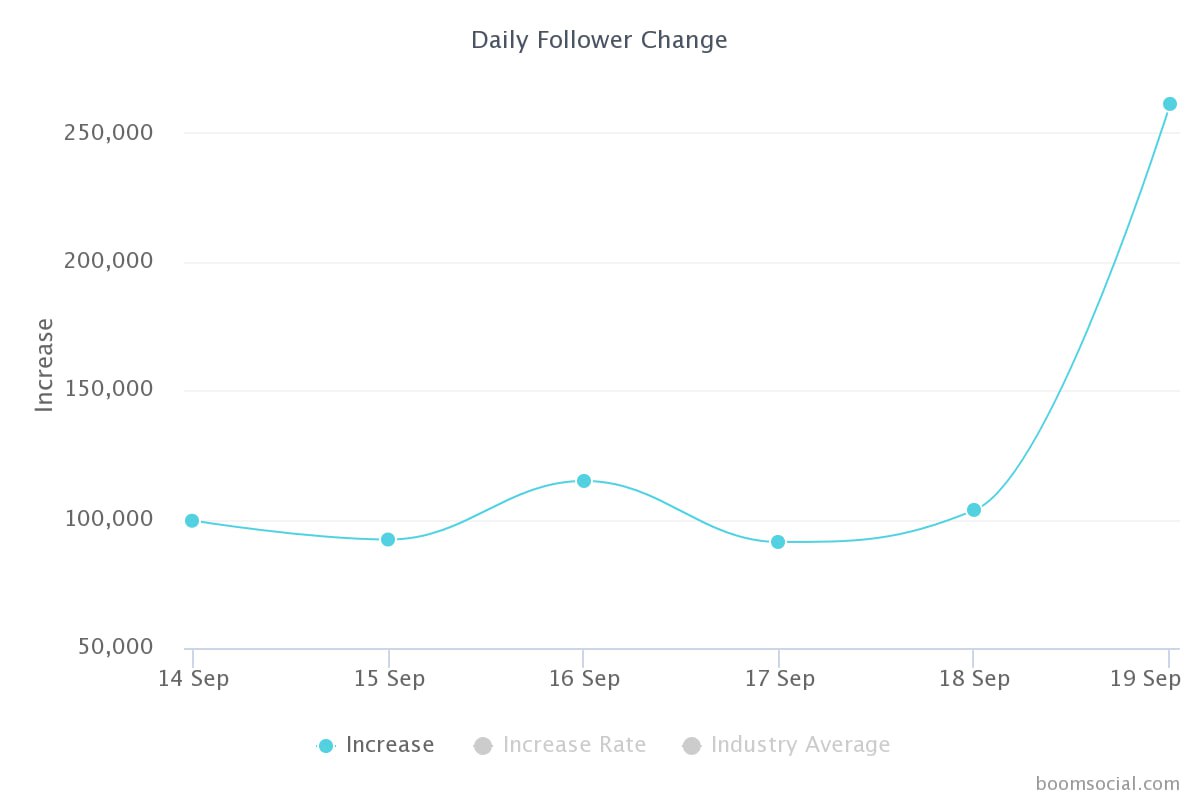1200x800 pixels.
Task: Click the 50,000 y-axis label
Action: pos(114,647)
